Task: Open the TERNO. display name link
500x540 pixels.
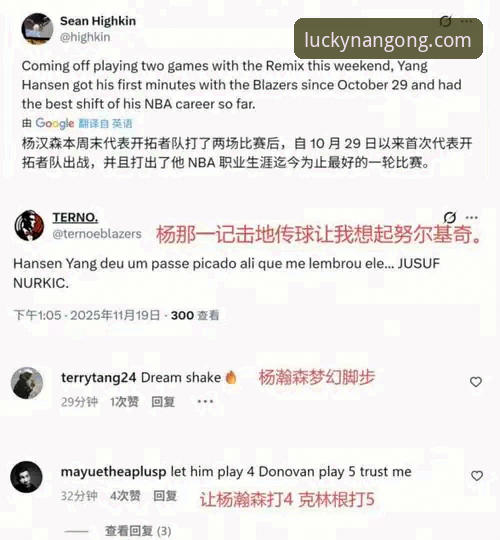Action: click(x=75, y=217)
